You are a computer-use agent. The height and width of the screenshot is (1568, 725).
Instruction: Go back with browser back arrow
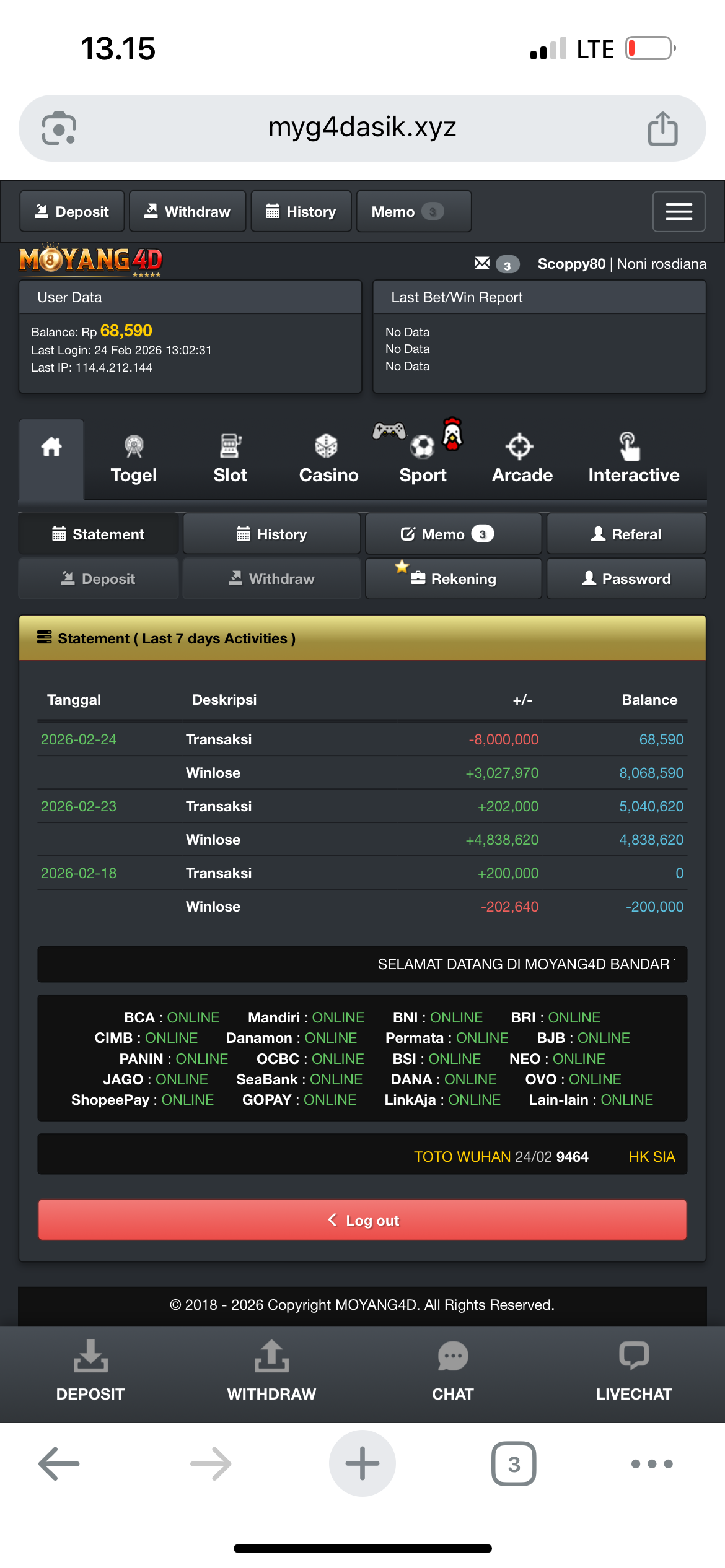coord(59,1463)
